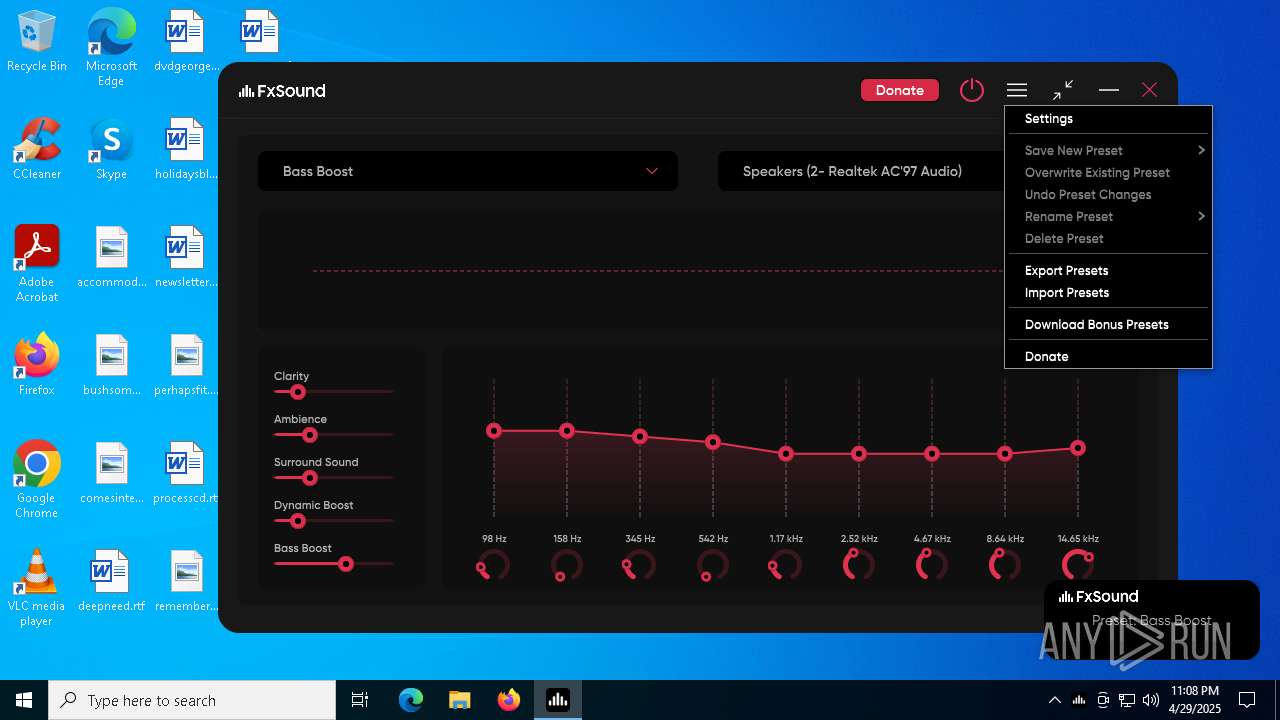Show hidden system tray icons
The image size is (1280, 720).
point(1054,700)
